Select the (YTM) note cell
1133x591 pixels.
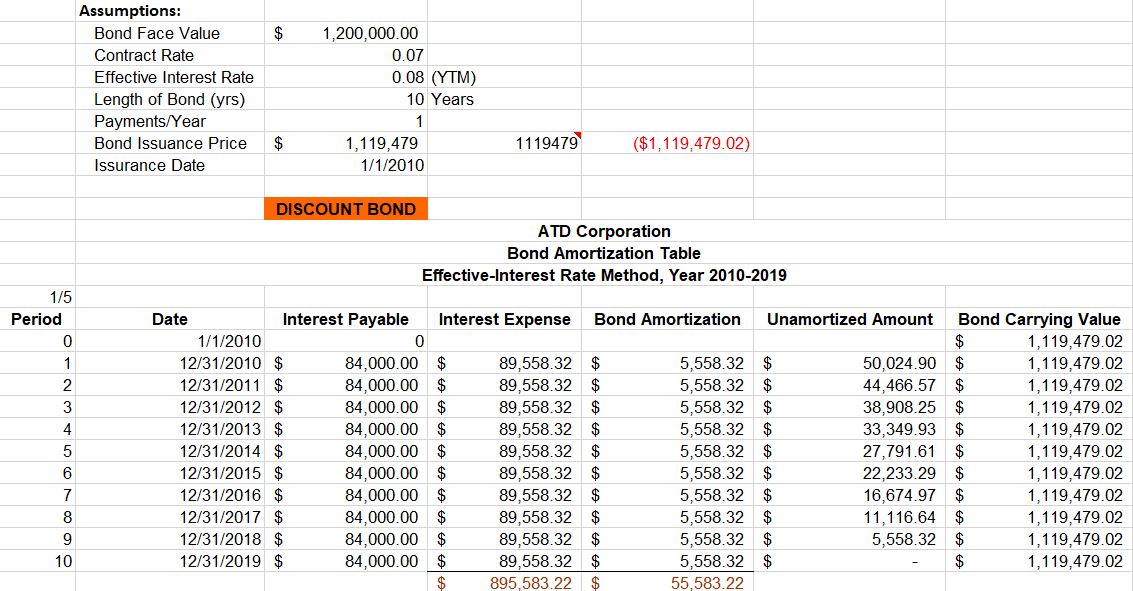453,77
